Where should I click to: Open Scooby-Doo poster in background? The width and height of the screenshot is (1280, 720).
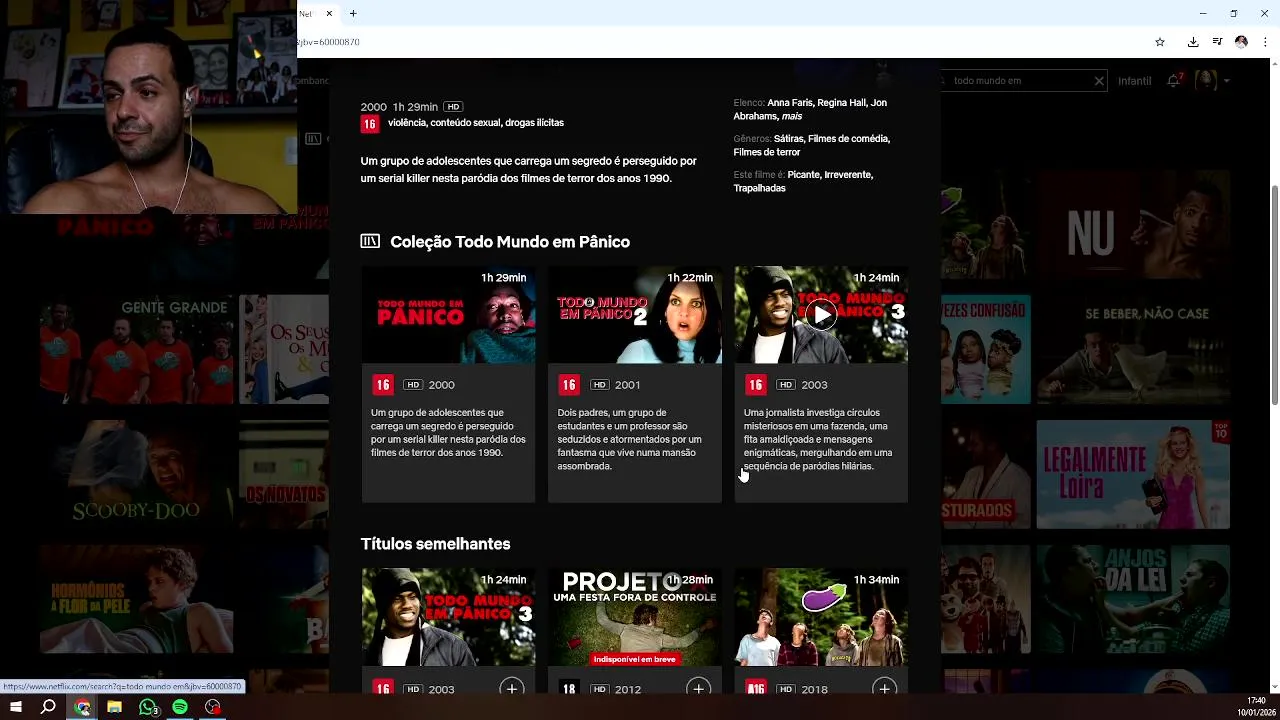pos(136,474)
